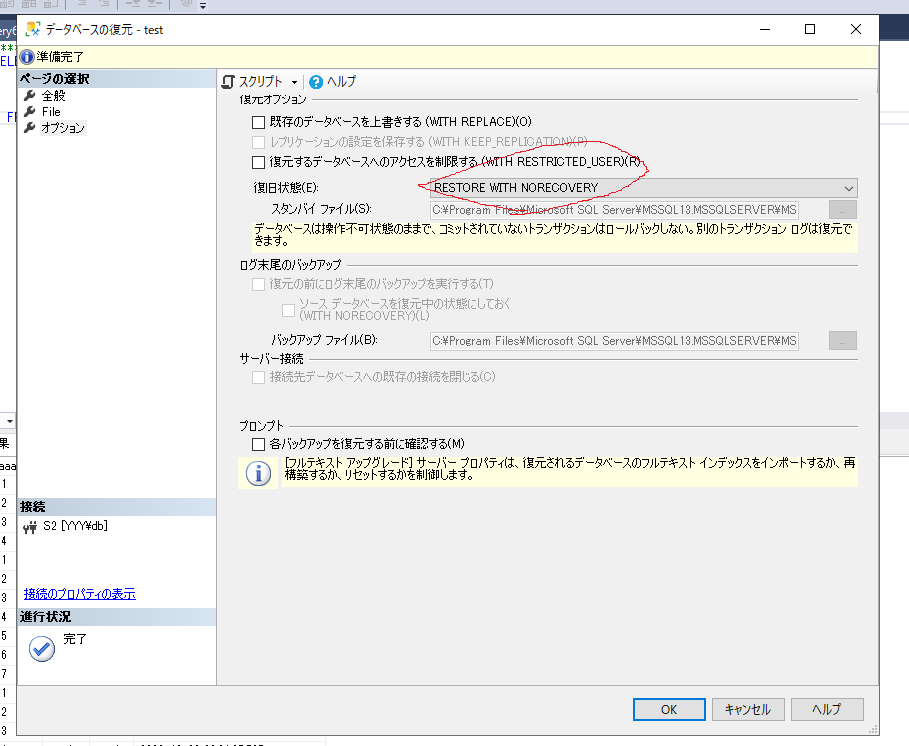Open the 接続のプロパティの表示 link
The height and width of the screenshot is (746, 909).
(x=79, y=594)
